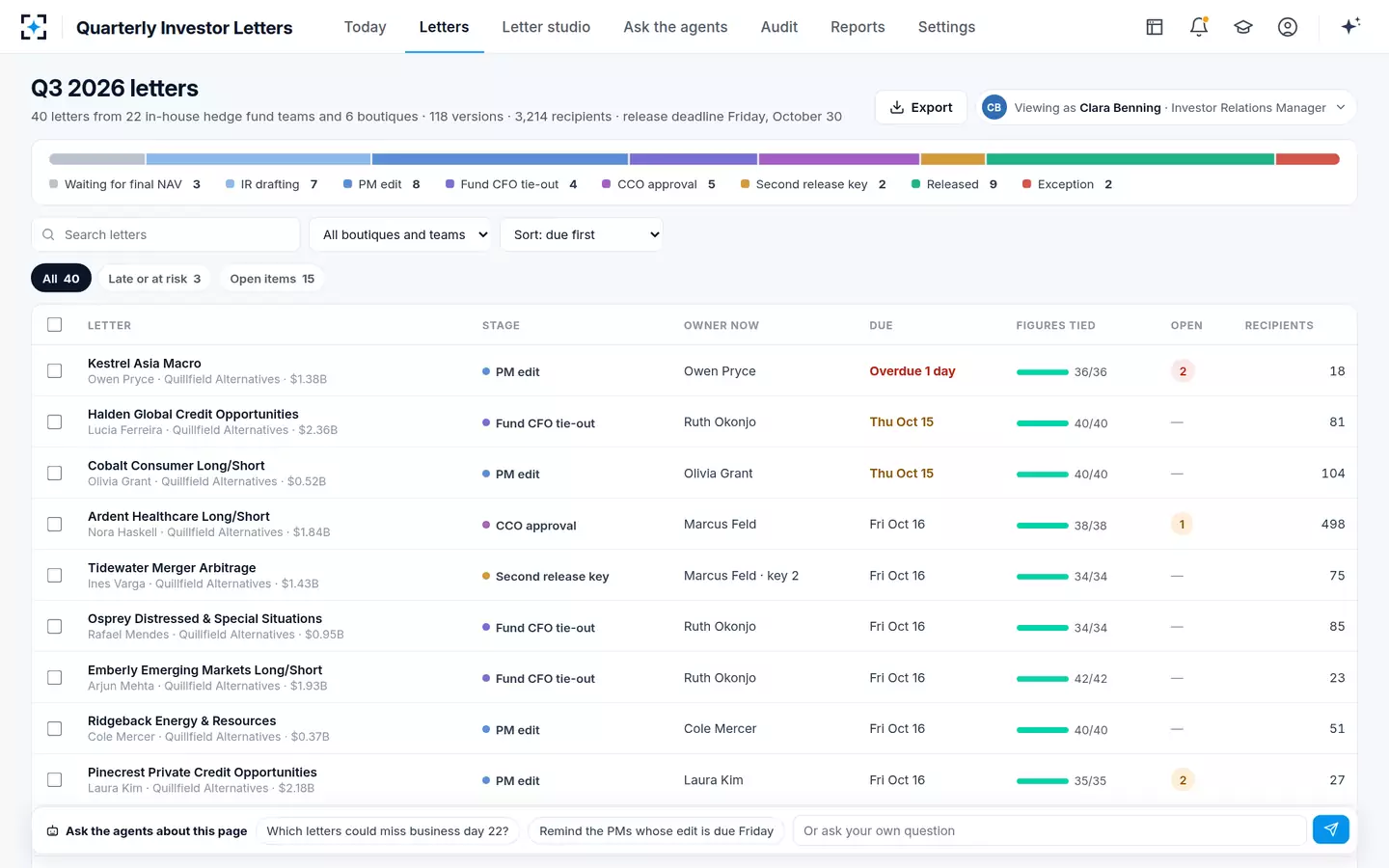This screenshot has height=868, width=1389.
Task: Click open items badge on Ardent Healthcare row
Action: coord(1183,525)
